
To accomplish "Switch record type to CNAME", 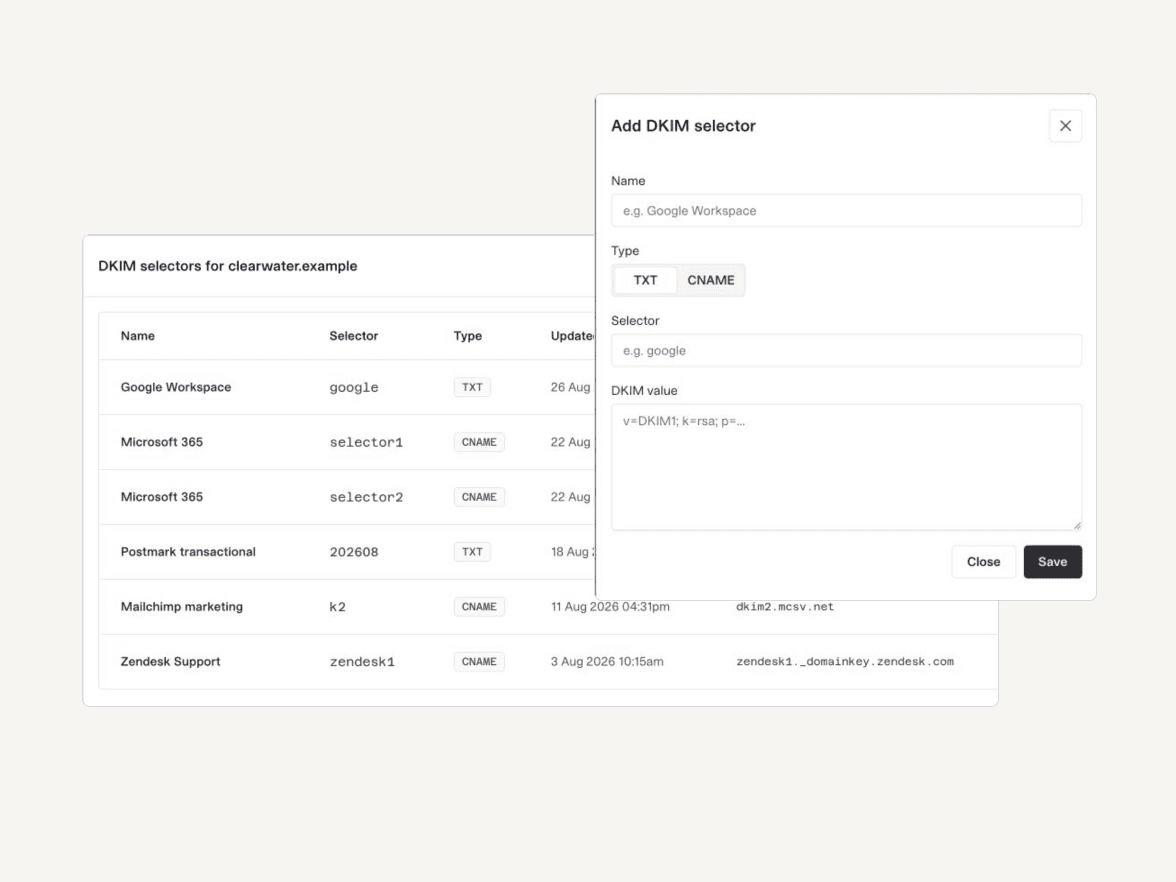I will tap(710, 280).
